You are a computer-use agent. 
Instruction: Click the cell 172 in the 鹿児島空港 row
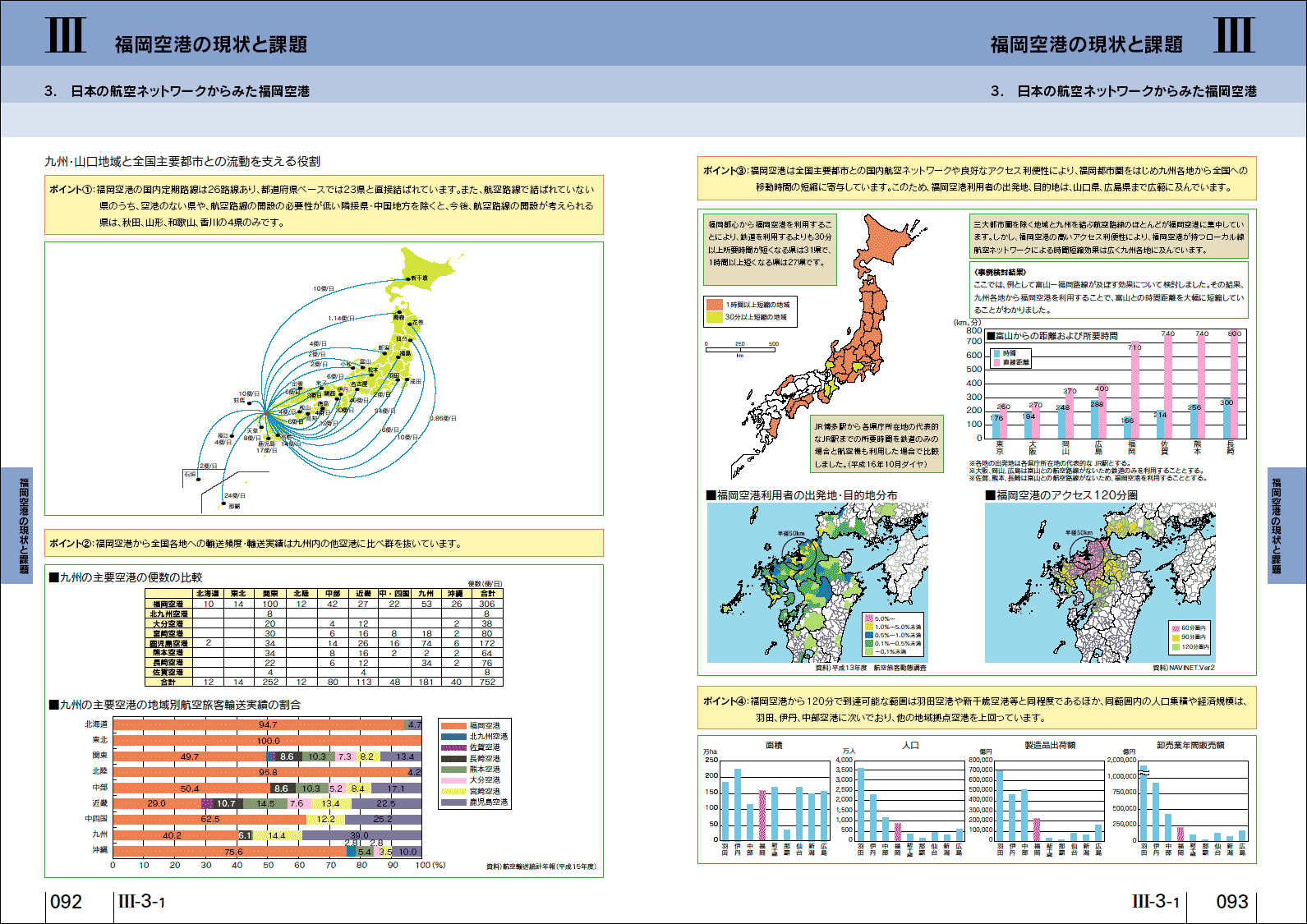click(487, 643)
